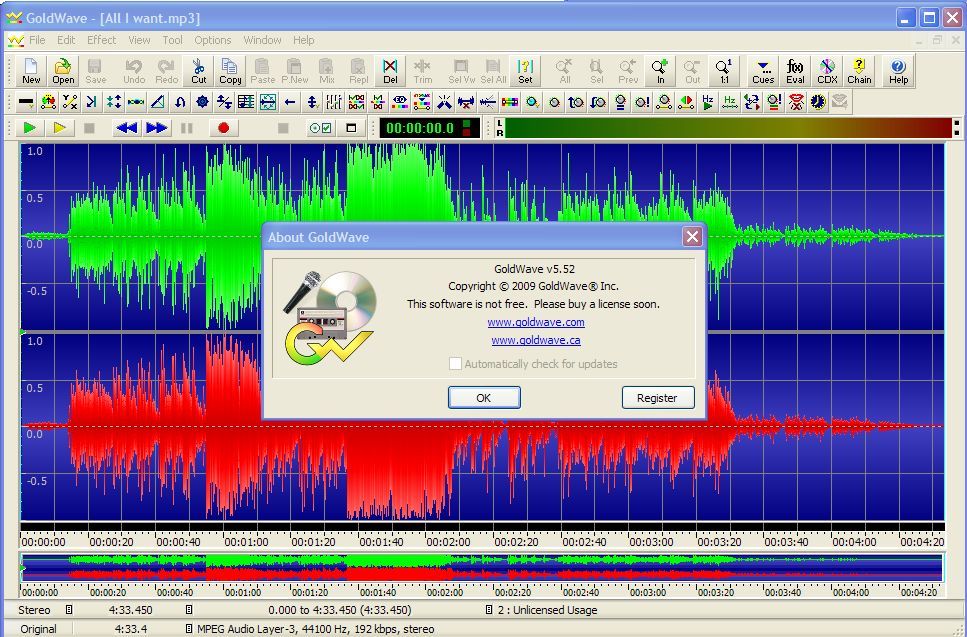Click the Cut scissors toolbar button
Viewport: 967px width, 637px height.
pos(199,71)
